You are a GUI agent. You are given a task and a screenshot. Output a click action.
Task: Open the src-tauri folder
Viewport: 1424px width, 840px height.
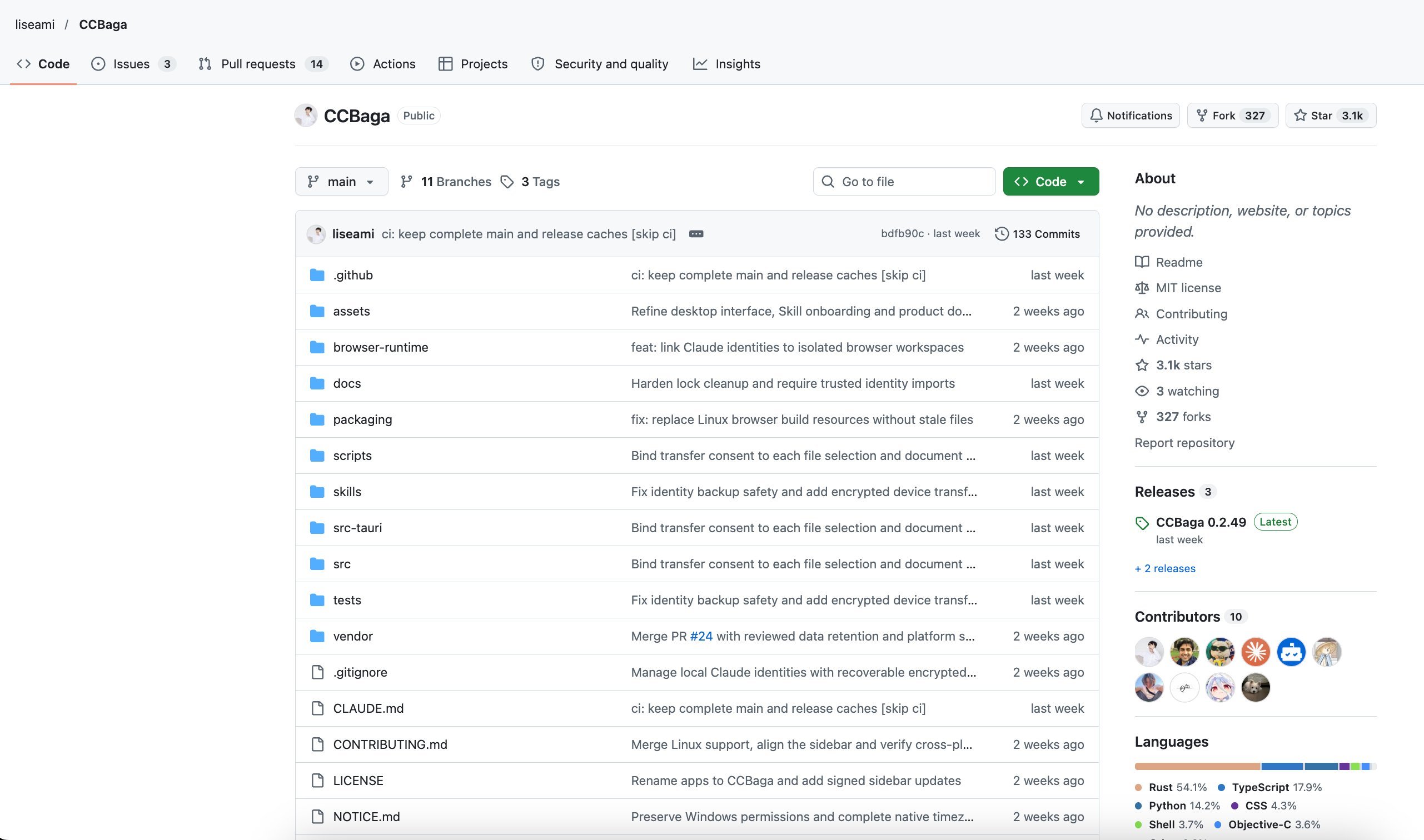tap(357, 528)
